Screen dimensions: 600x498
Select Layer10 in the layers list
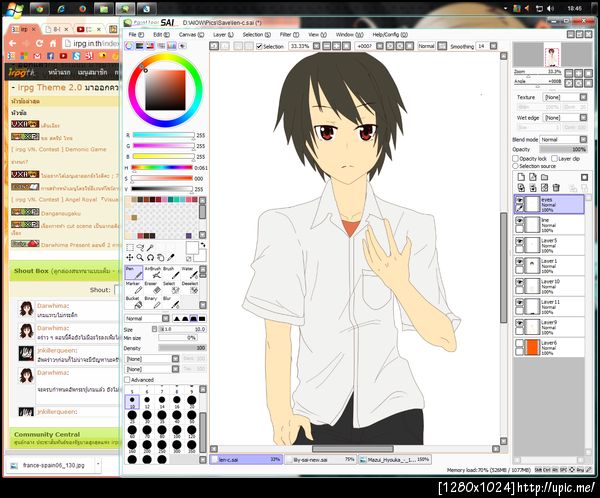click(549, 286)
